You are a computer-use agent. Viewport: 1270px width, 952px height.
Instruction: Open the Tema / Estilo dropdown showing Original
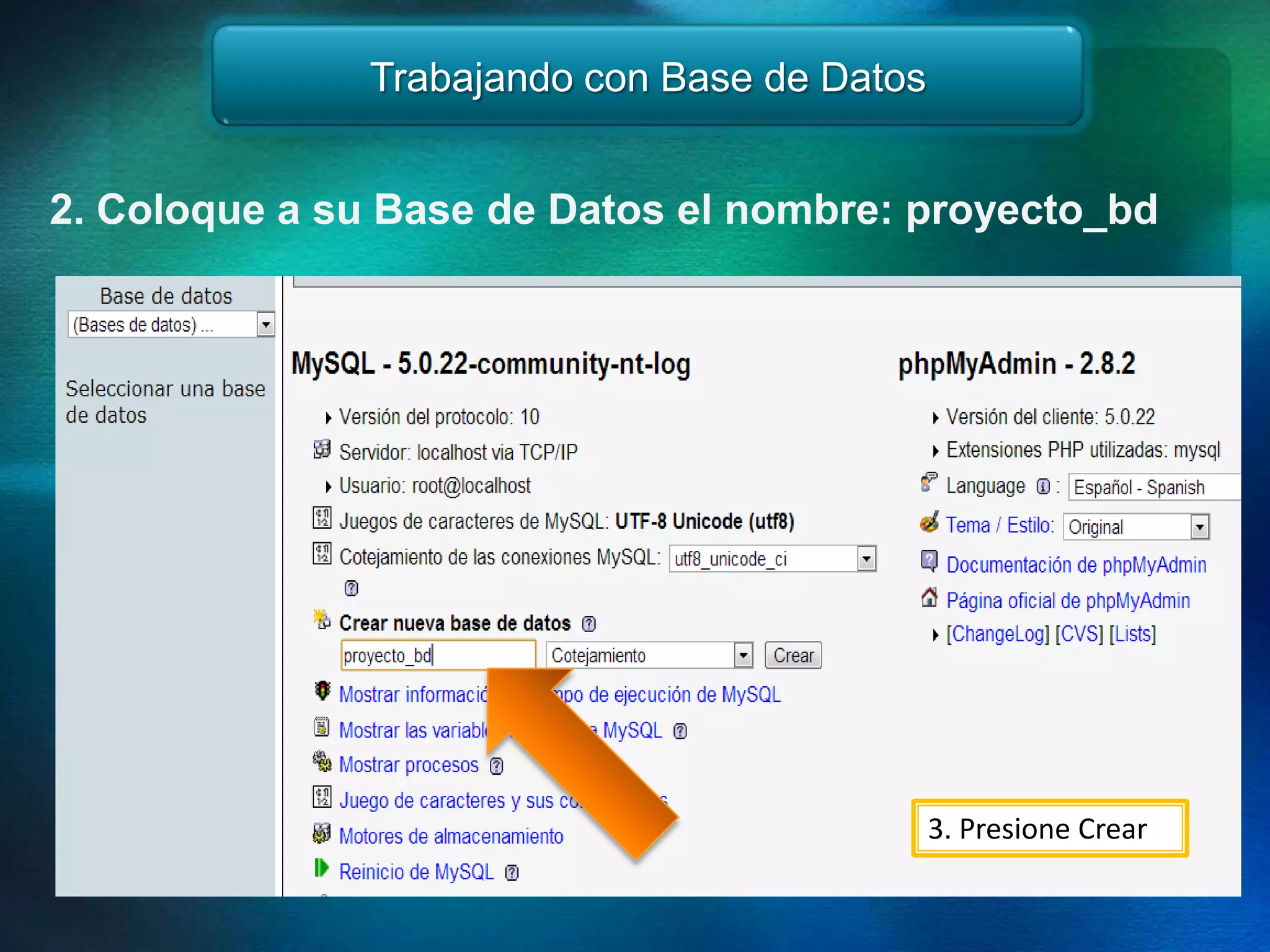click(1136, 527)
